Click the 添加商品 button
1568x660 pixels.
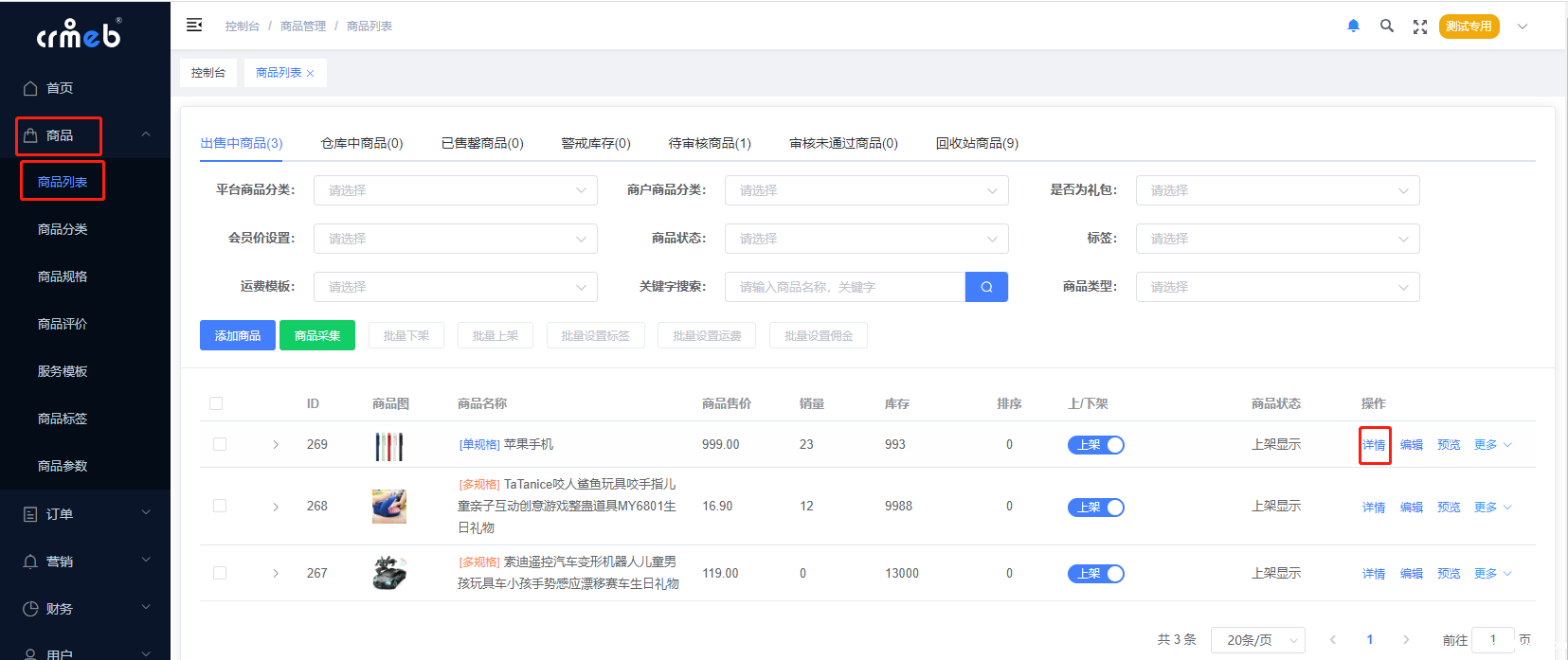tap(237, 335)
